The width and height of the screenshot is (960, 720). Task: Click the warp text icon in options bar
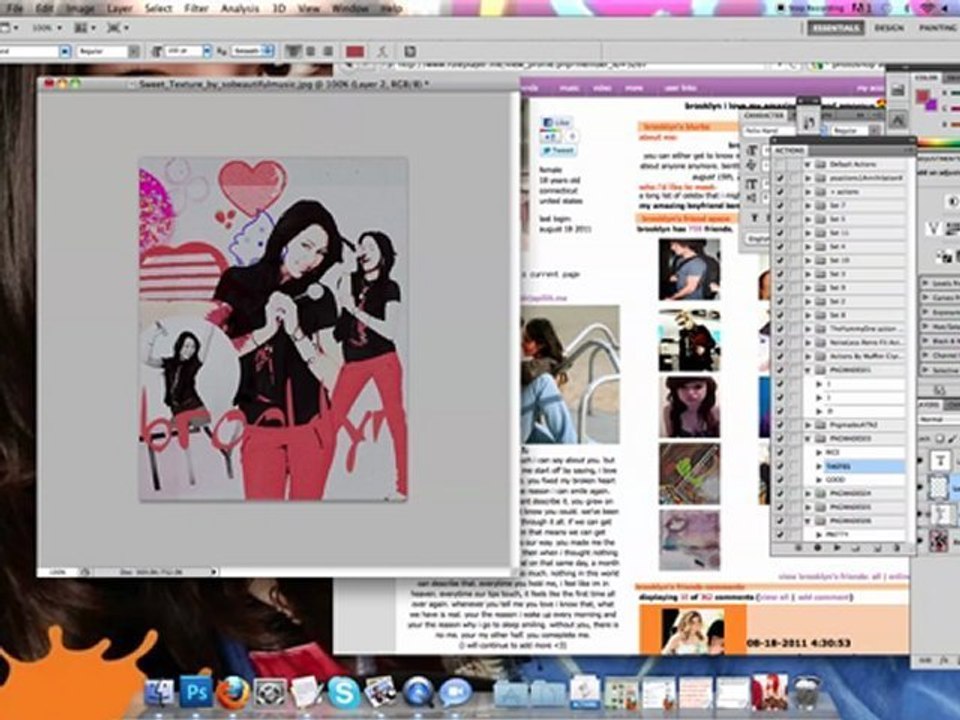coord(383,51)
